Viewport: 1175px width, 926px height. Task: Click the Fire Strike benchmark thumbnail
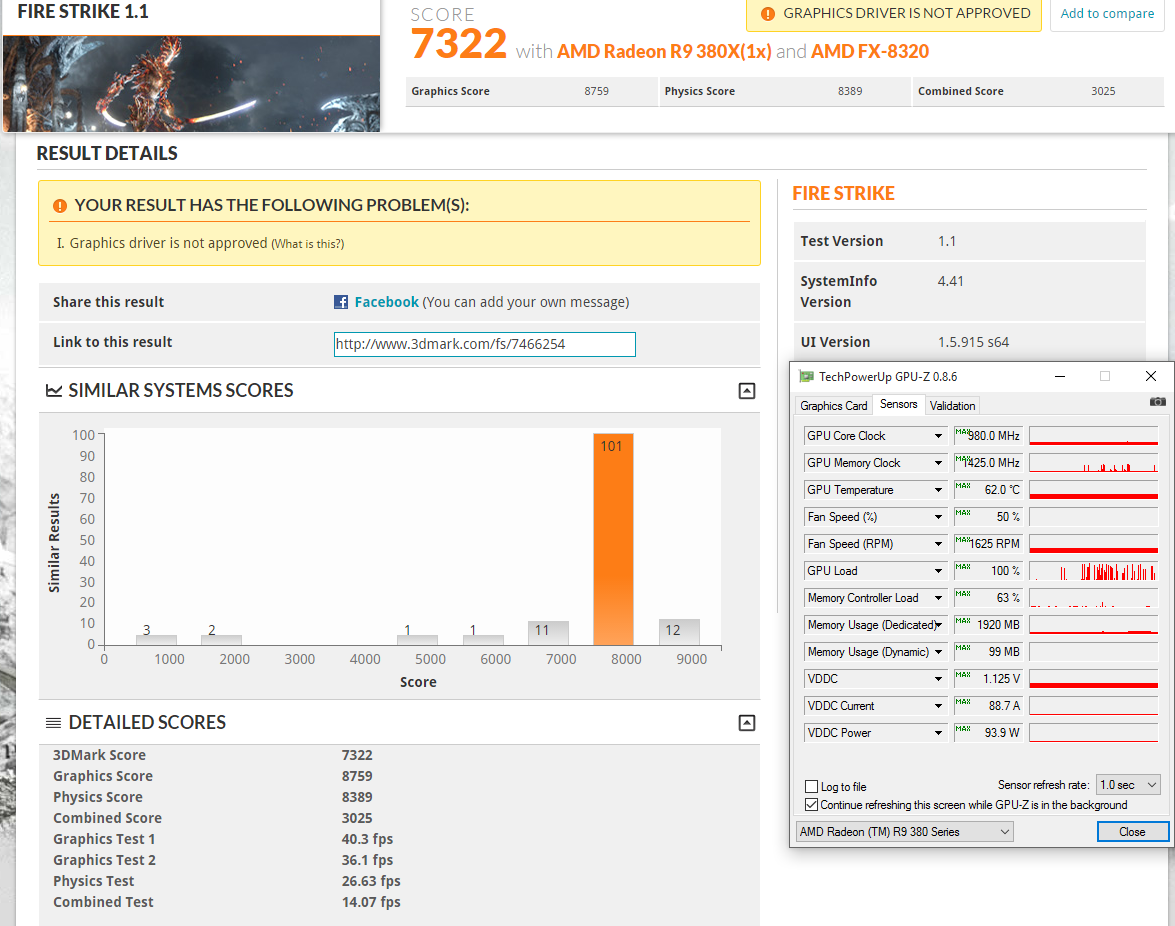click(x=192, y=83)
